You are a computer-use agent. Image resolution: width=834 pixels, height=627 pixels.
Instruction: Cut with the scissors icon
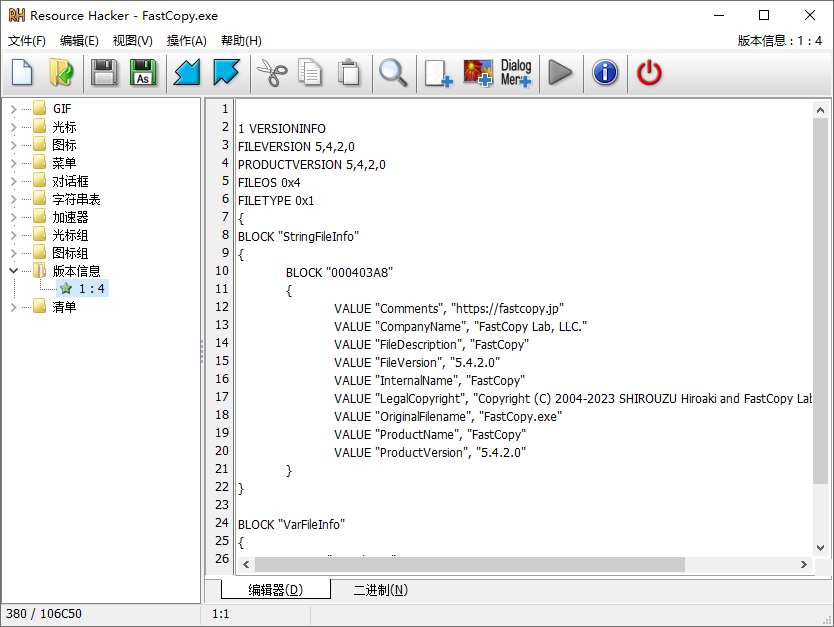click(272, 73)
